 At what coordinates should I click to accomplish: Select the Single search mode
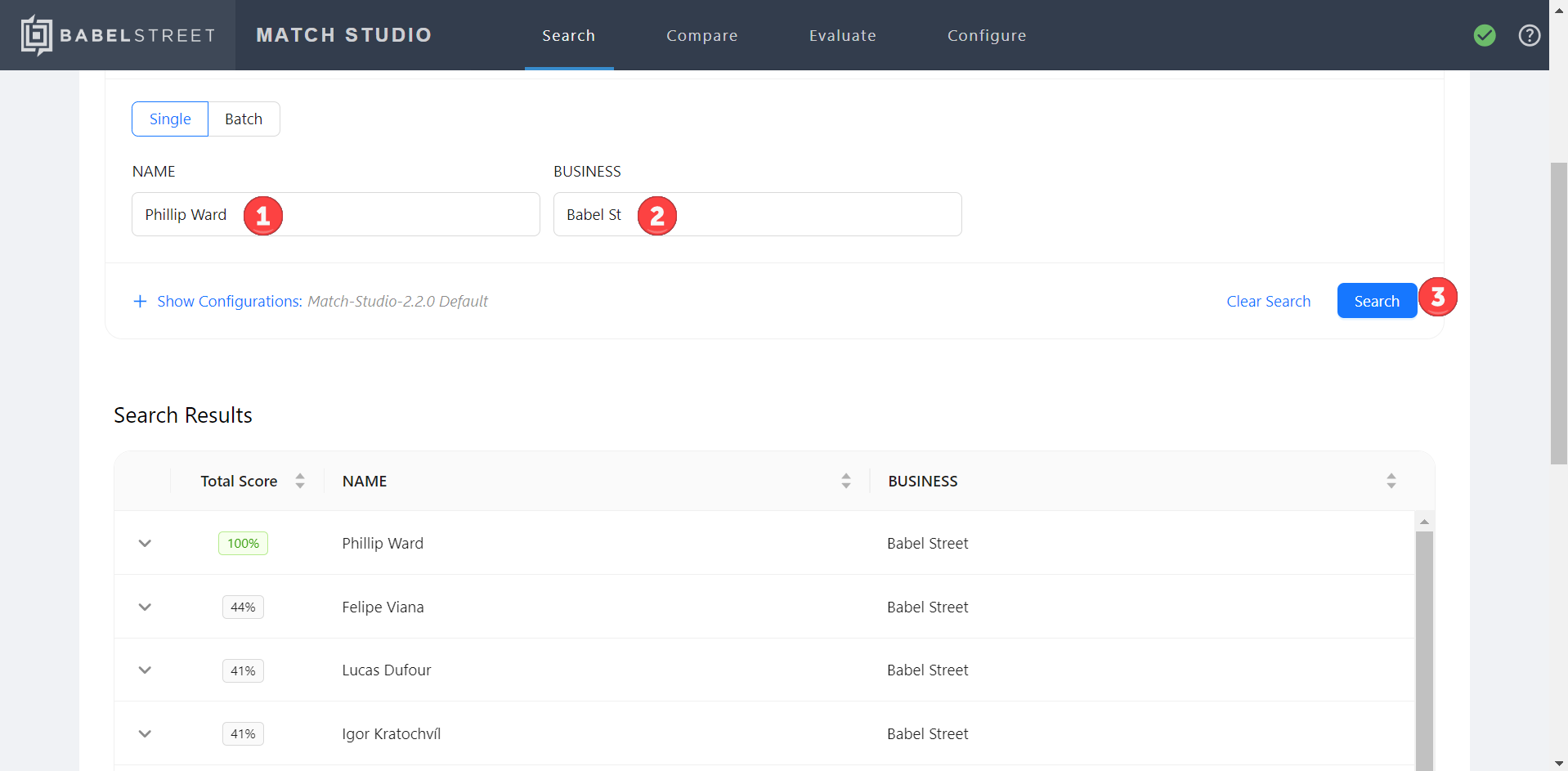coord(170,119)
